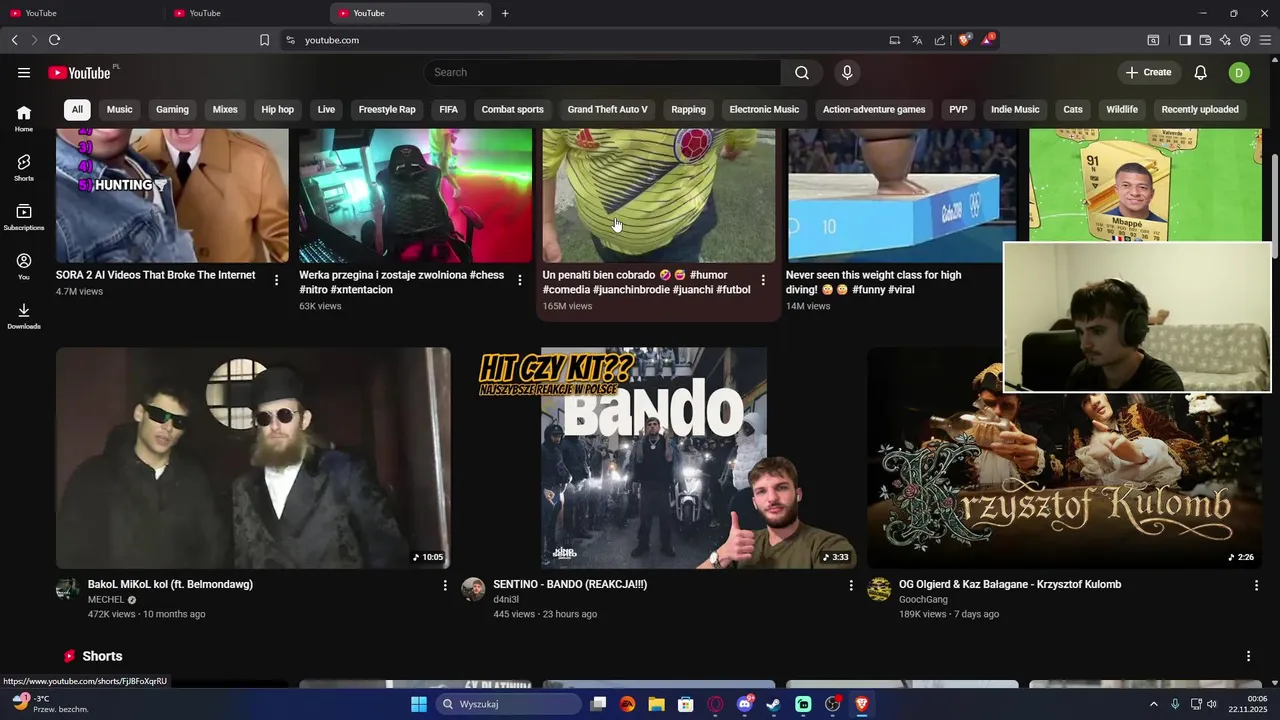Click the share page icon
Image resolution: width=1280 pixels, height=720 pixels.
[x=940, y=40]
